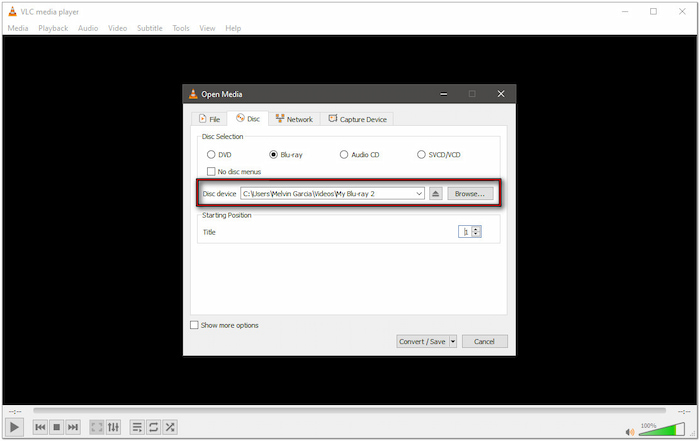700x441 pixels.
Task: Open extended settings equalizer icon
Action: point(113,427)
